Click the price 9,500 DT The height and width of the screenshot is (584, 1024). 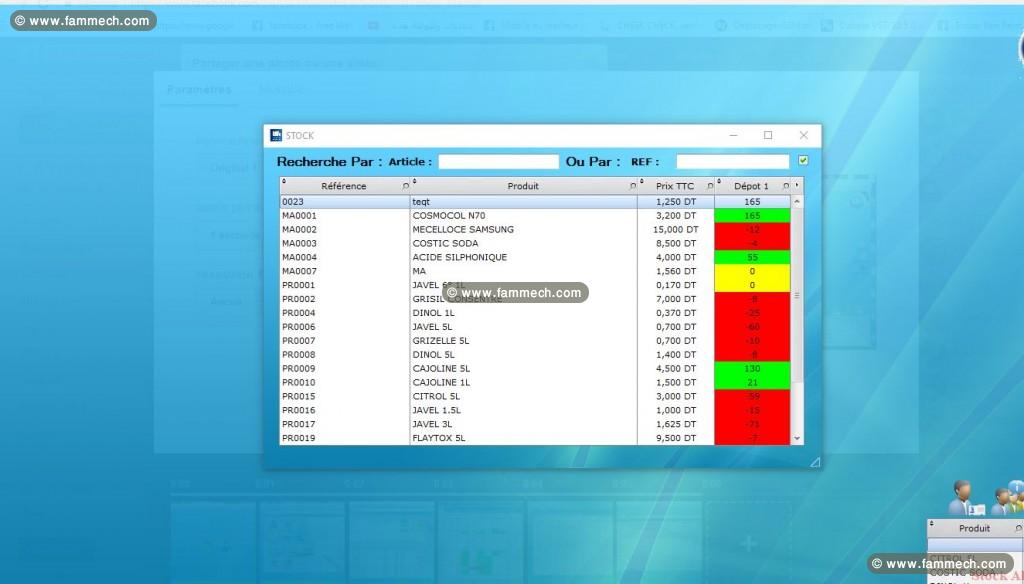pyautogui.click(x=676, y=438)
